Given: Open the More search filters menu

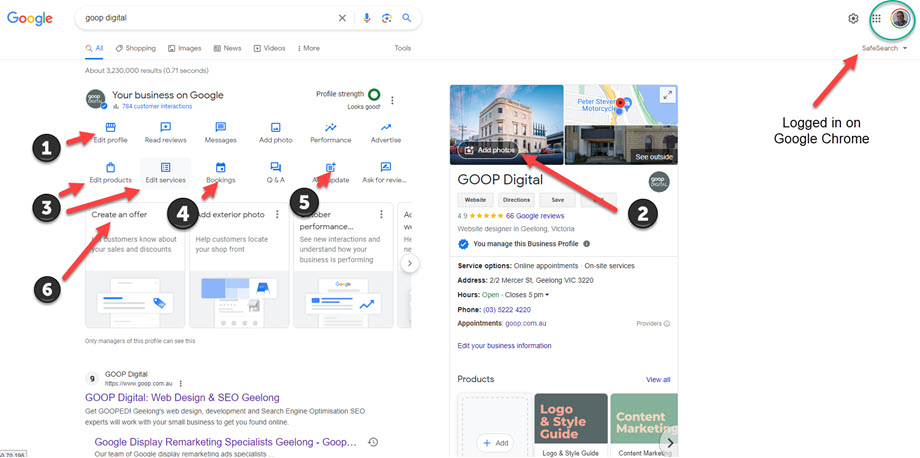Looking at the screenshot, I should point(307,48).
